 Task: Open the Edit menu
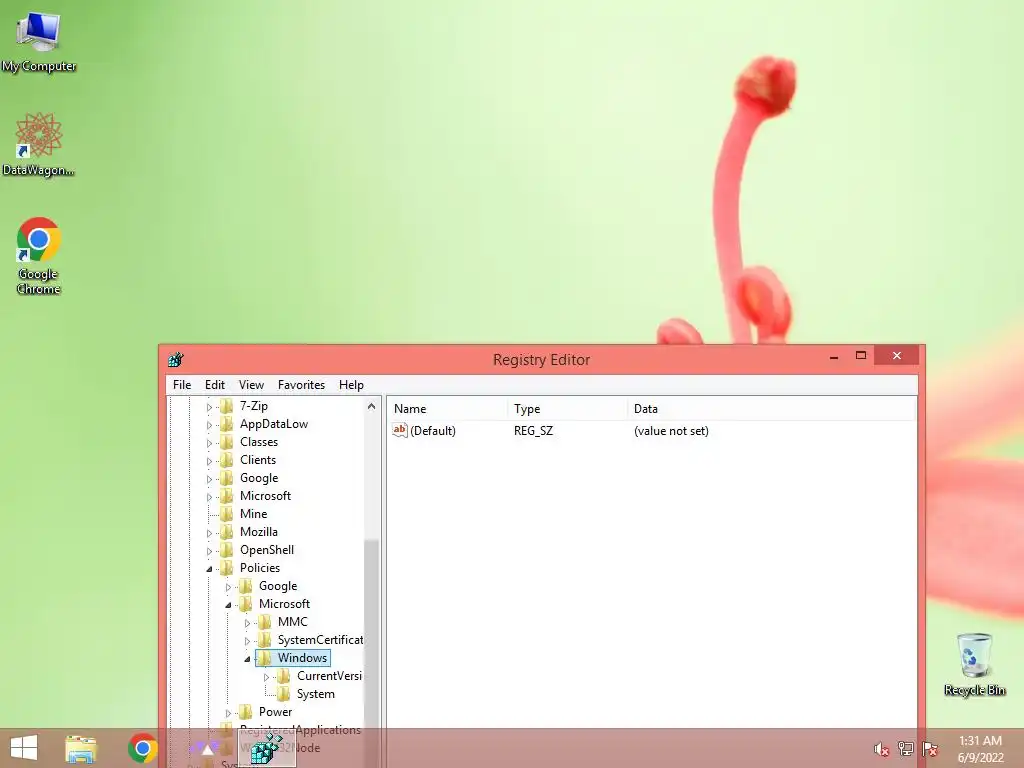(x=214, y=385)
